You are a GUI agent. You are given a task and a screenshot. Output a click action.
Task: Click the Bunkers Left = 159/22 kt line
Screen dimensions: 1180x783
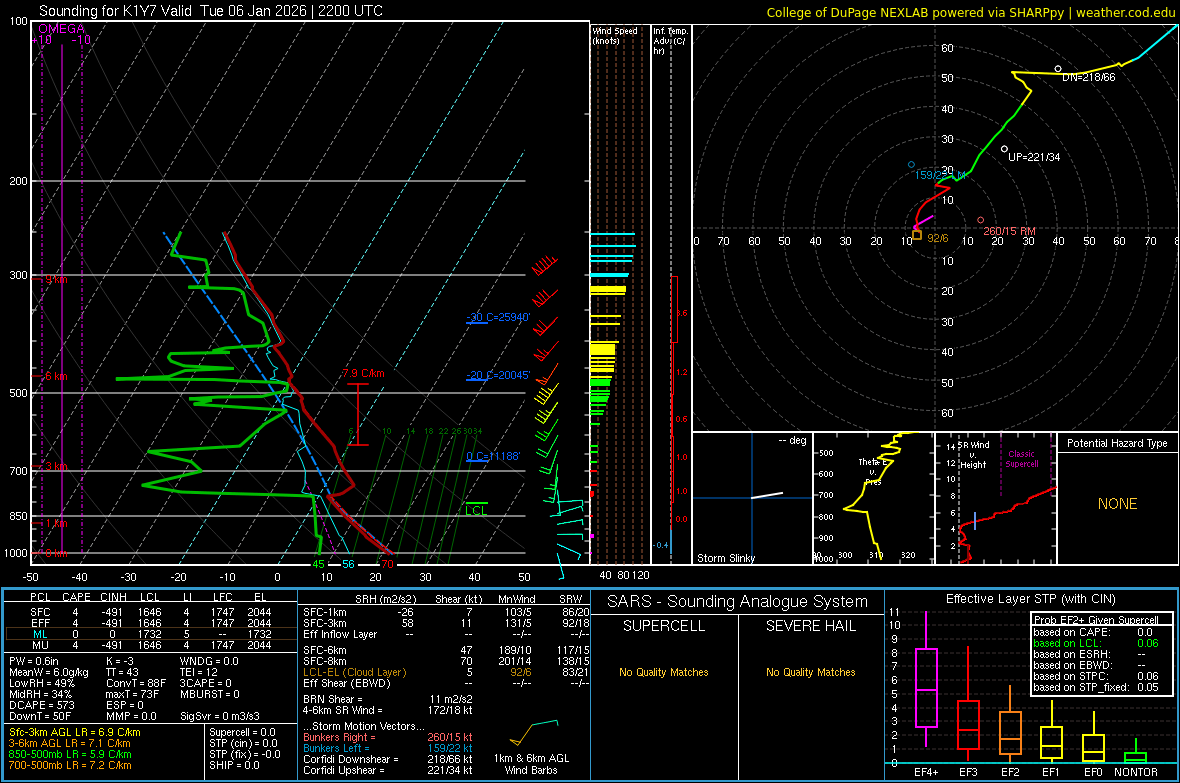[388, 748]
